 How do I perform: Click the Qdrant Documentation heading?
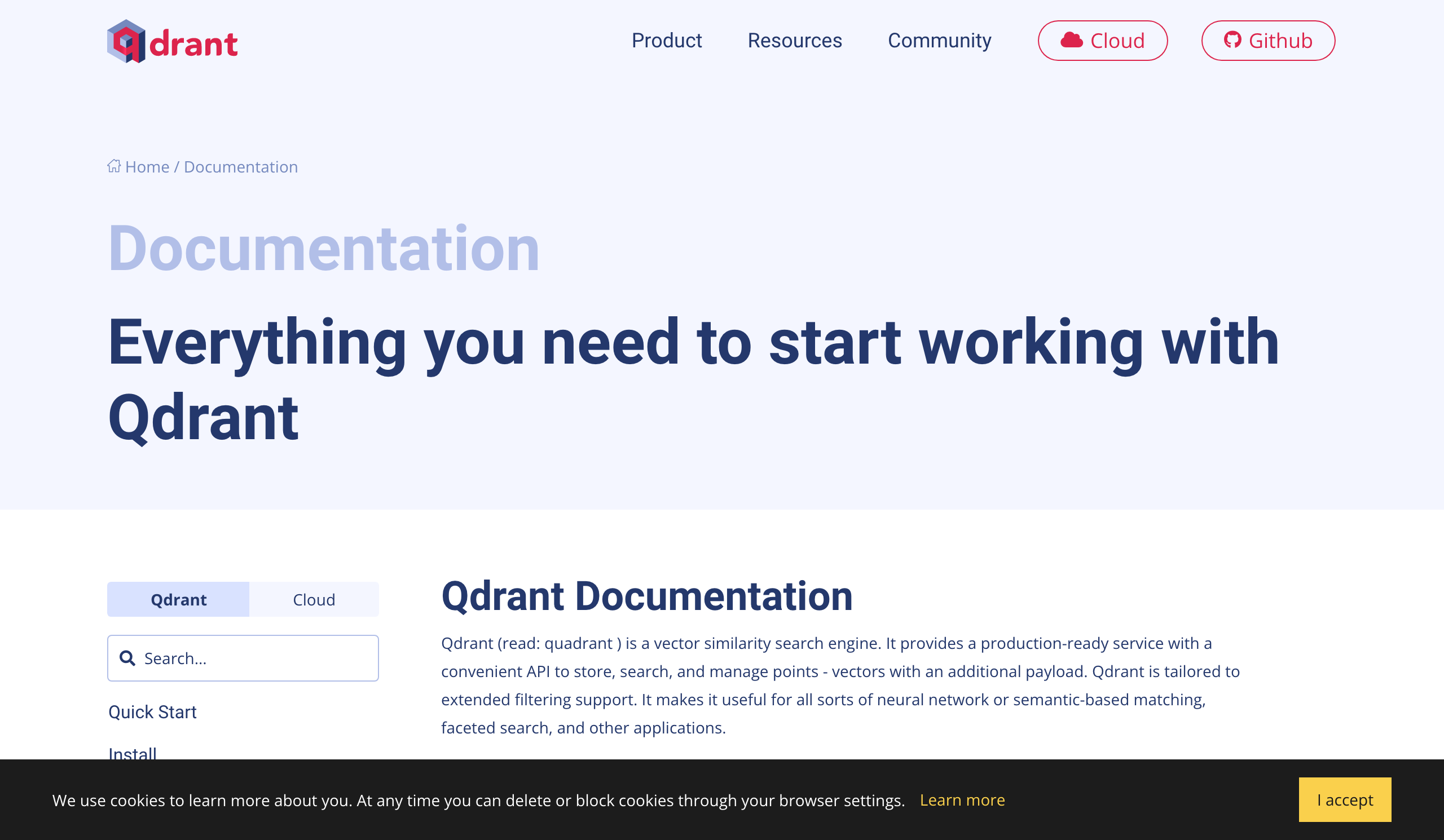point(647,596)
